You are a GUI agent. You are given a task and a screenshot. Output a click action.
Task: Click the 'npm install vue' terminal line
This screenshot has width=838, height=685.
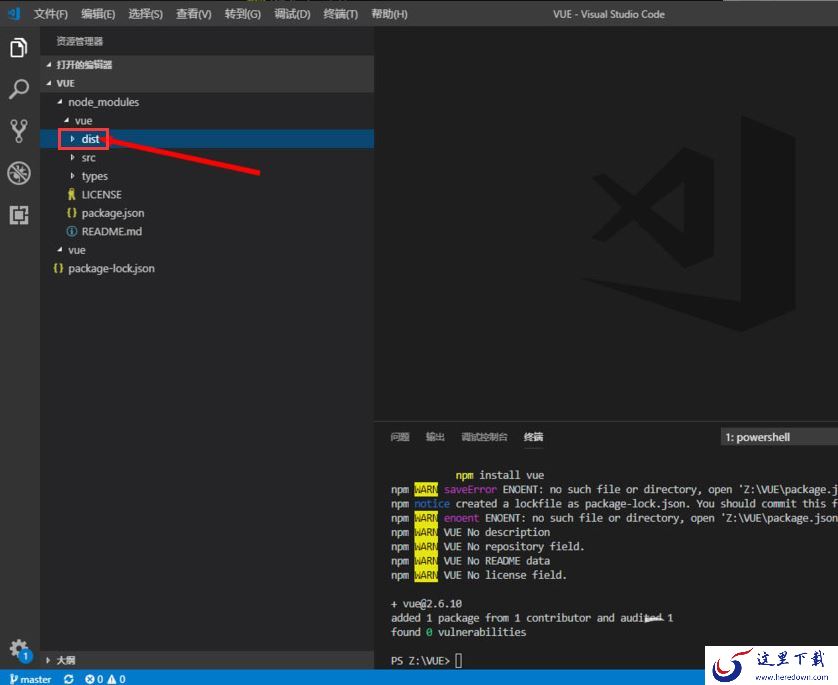click(500, 475)
